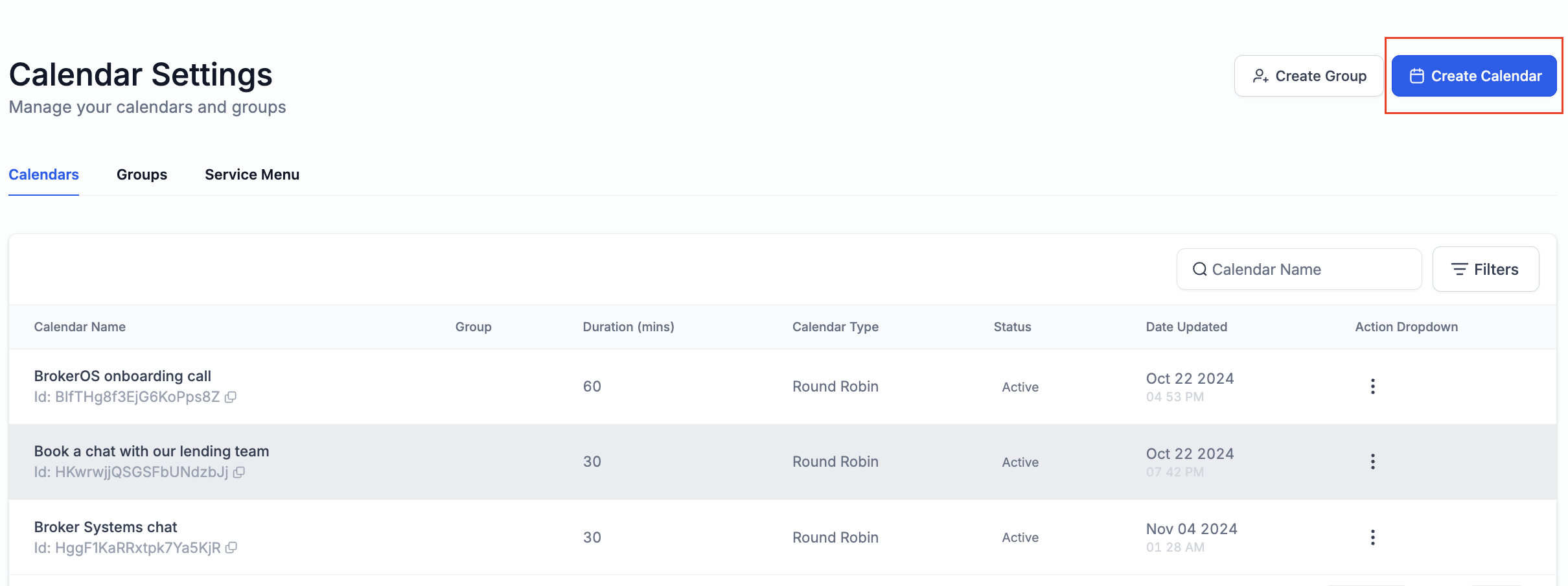Image resolution: width=1568 pixels, height=586 pixels.
Task: Switch to the Groups tab
Action: (x=142, y=174)
